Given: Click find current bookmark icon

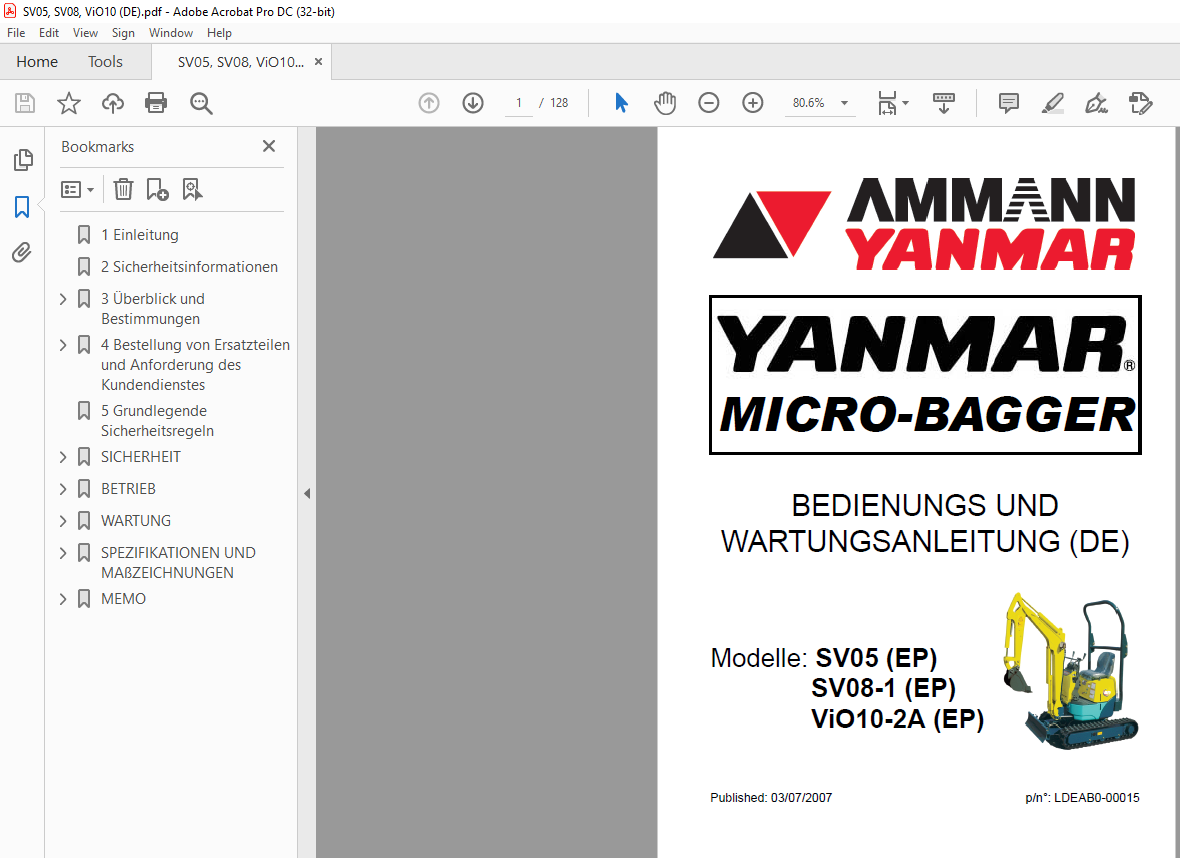Looking at the screenshot, I should (x=192, y=189).
